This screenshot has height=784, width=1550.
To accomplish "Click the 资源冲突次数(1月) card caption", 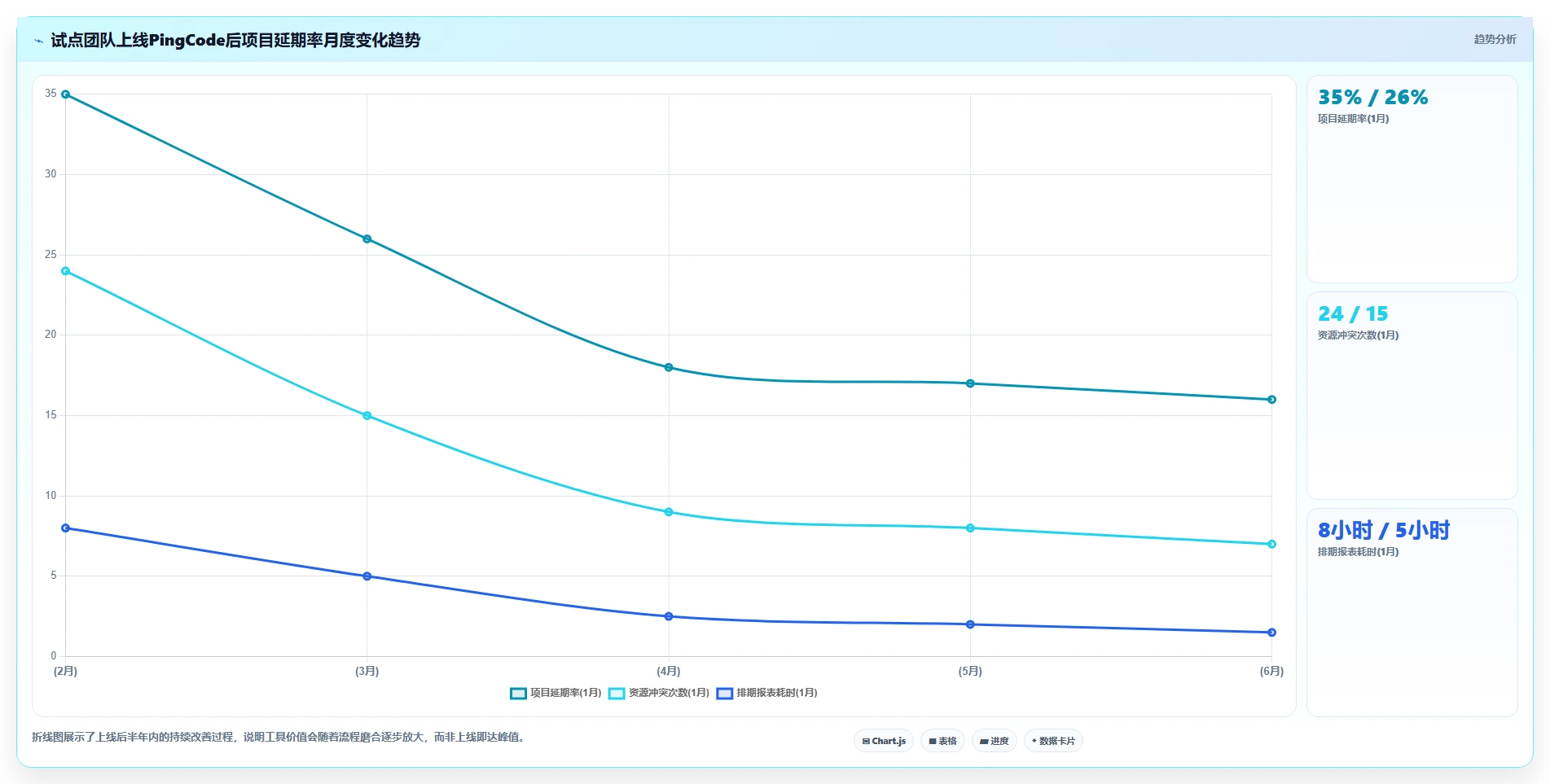I will 1358,335.
